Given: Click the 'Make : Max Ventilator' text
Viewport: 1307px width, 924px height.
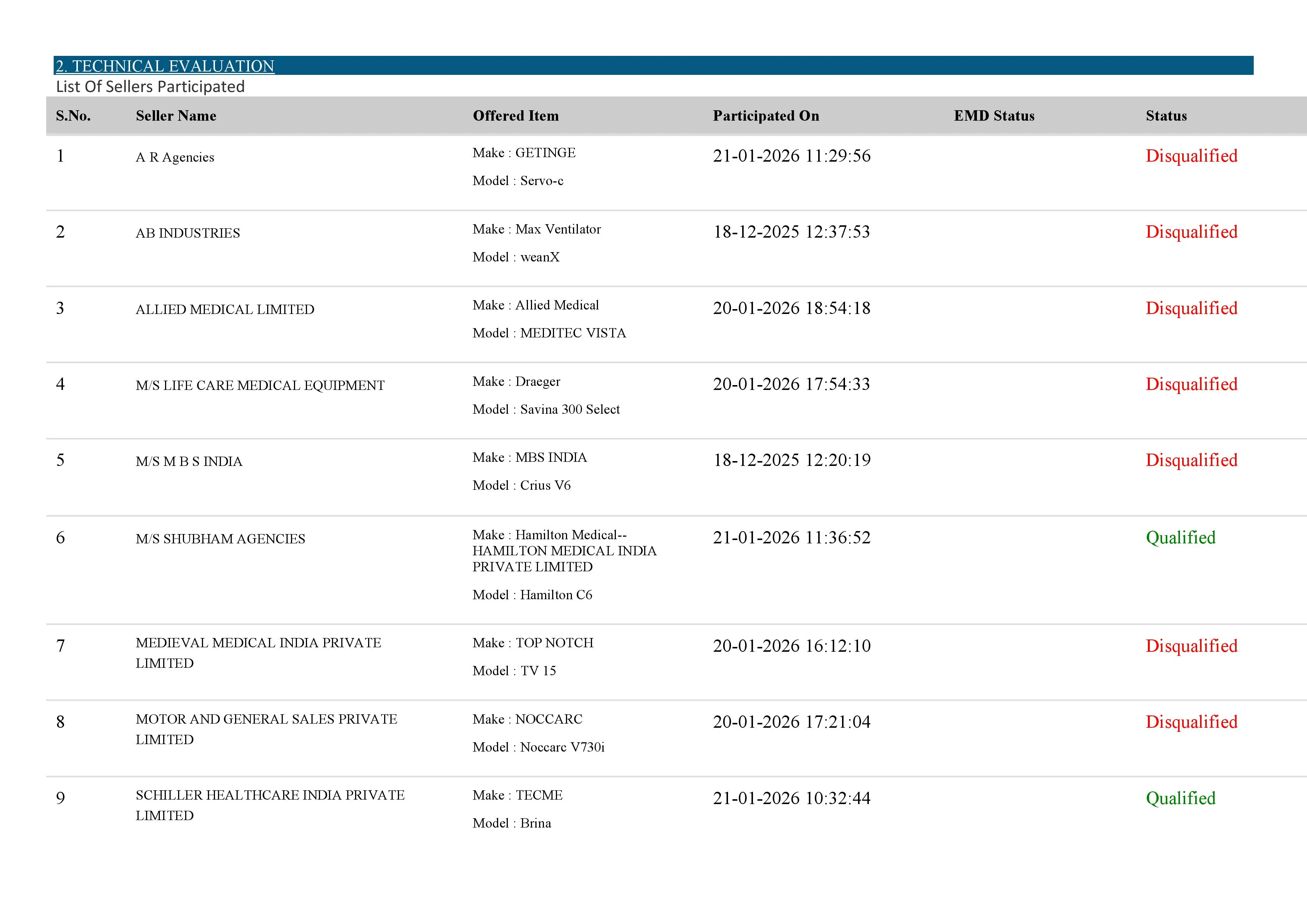Looking at the screenshot, I should 537,229.
